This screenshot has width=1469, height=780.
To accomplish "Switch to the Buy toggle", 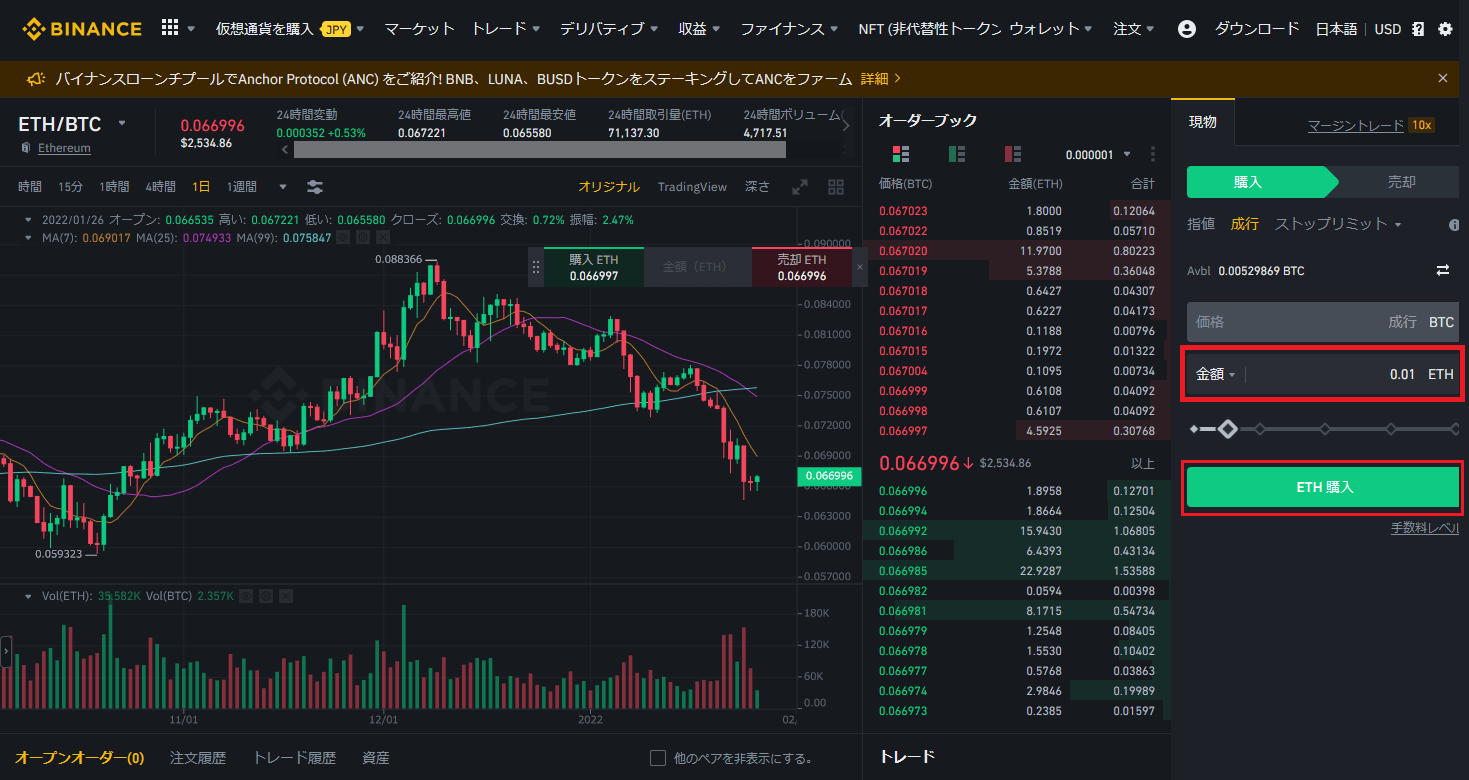I will point(1260,182).
